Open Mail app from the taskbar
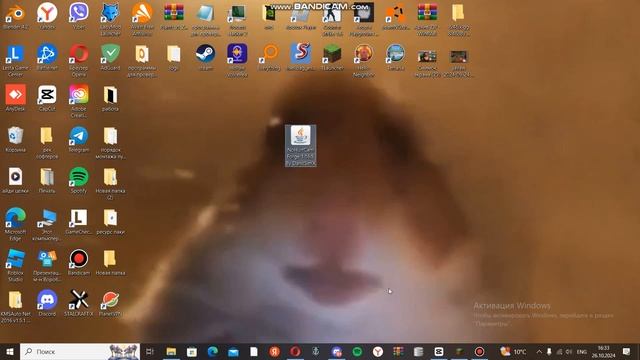 point(233,351)
